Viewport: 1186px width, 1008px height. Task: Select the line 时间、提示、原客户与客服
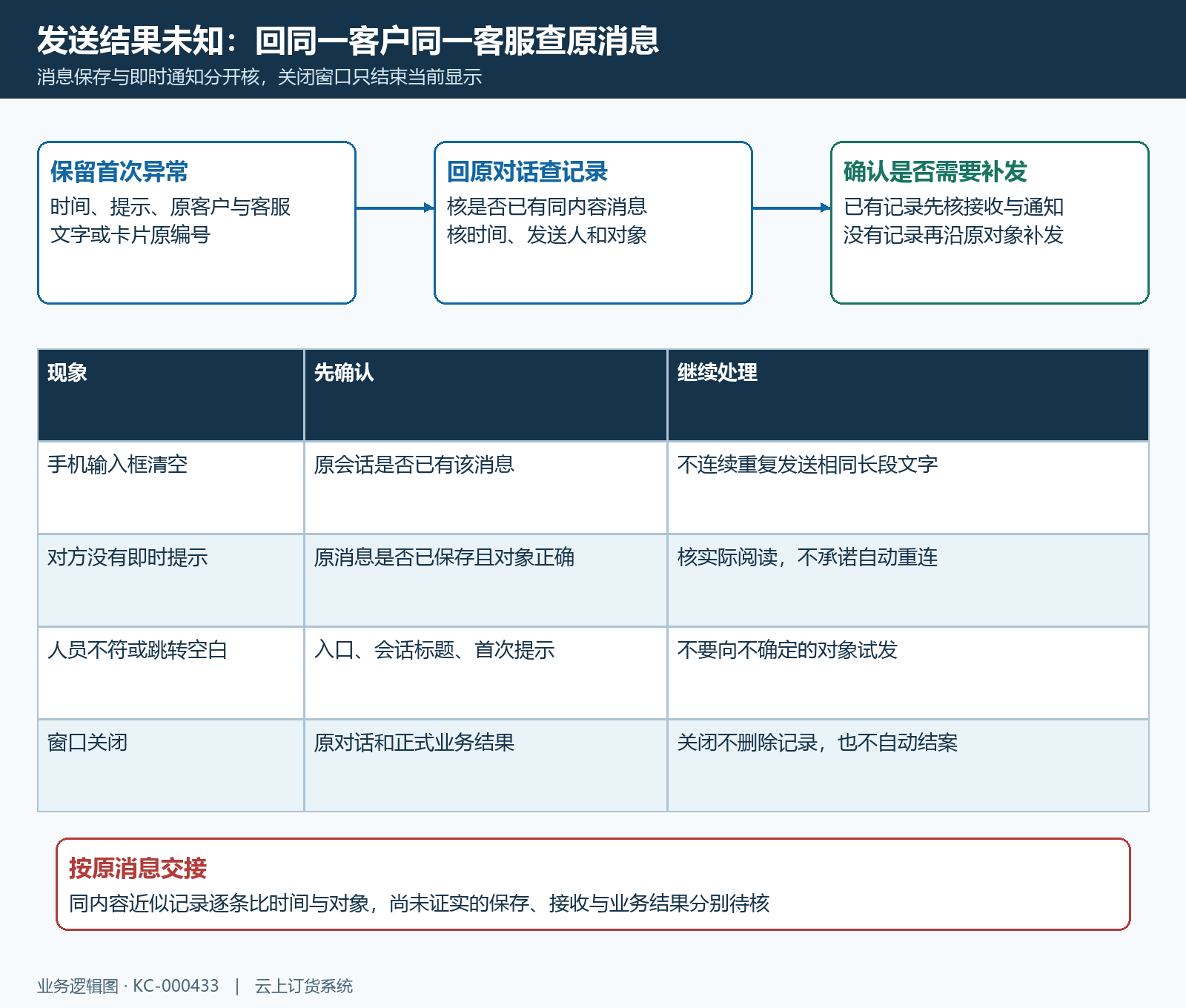point(170,207)
